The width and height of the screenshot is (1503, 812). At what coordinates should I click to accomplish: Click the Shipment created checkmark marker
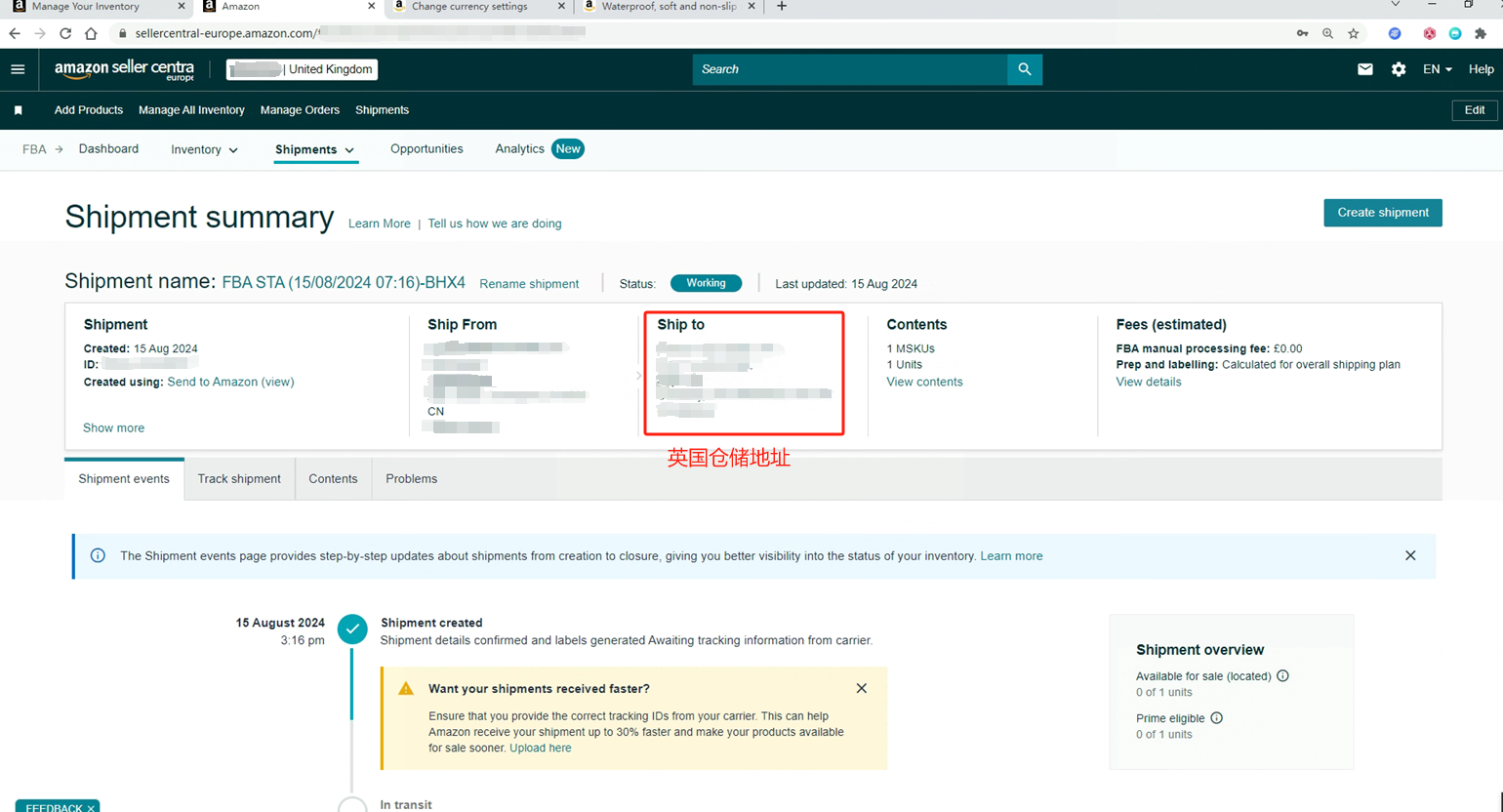click(x=352, y=629)
